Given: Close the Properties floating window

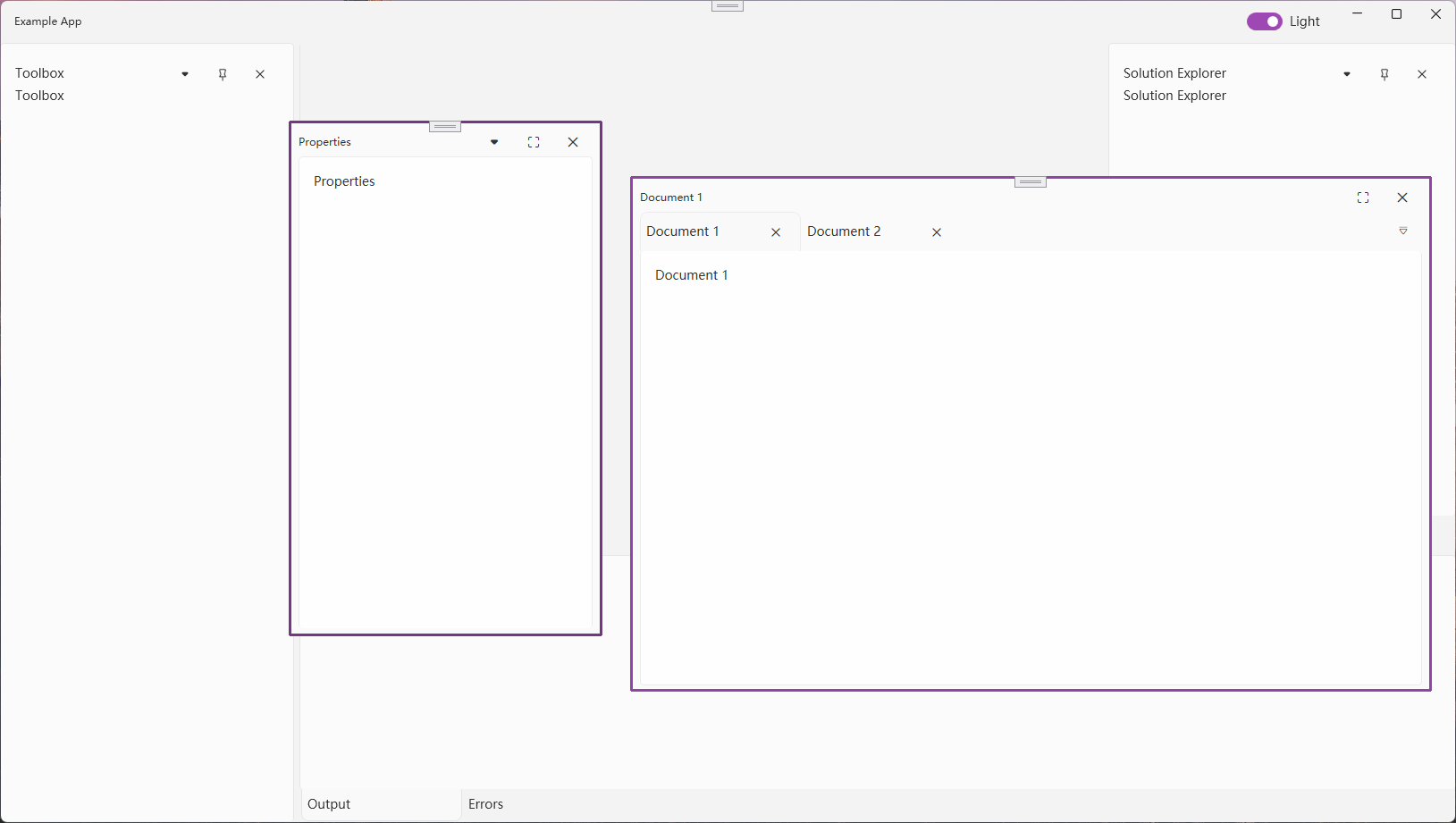Looking at the screenshot, I should (573, 141).
